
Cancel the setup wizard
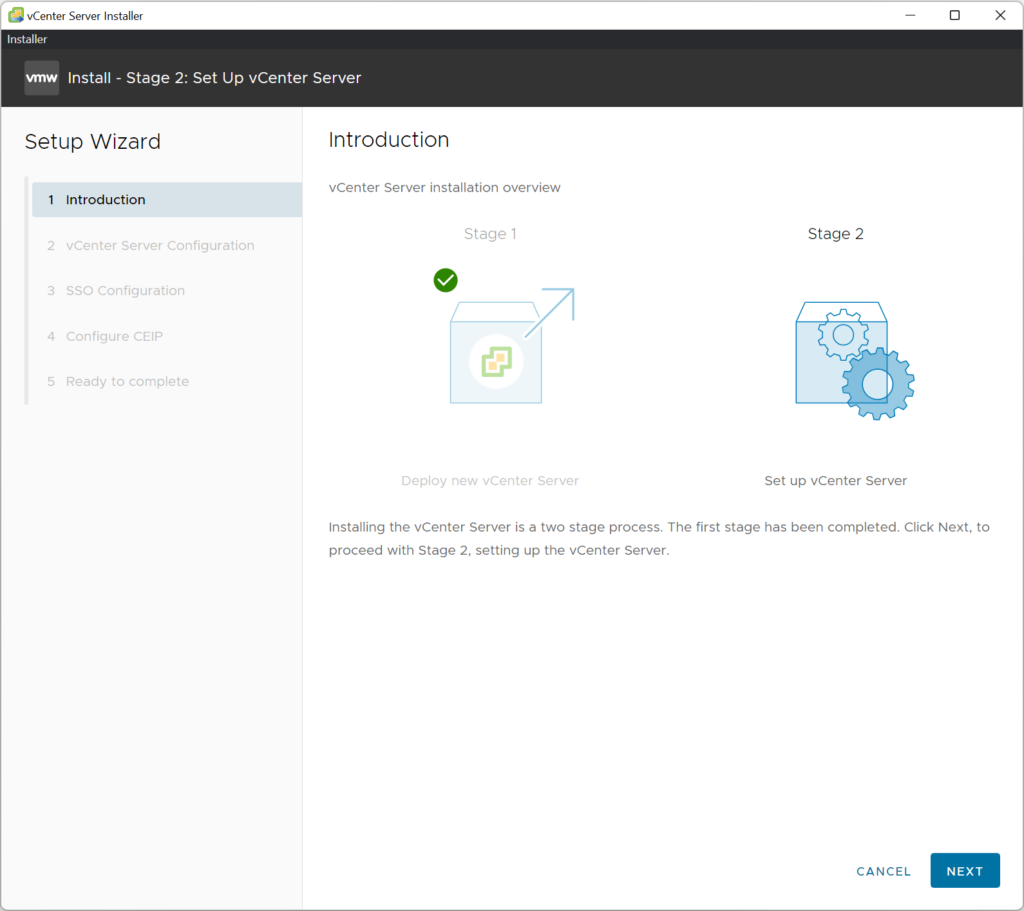tap(883, 871)
